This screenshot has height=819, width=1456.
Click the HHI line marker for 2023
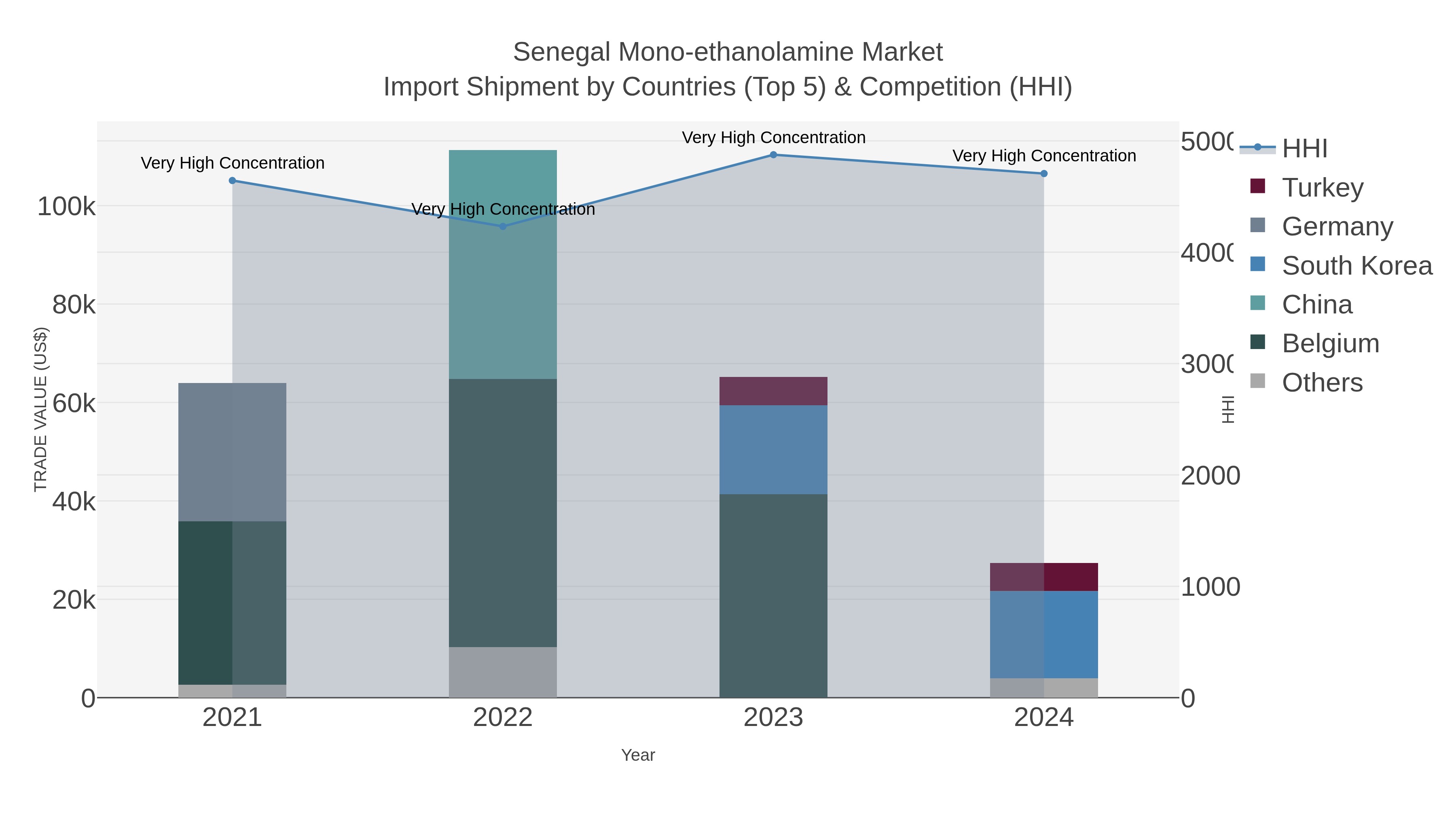click(773, 155)
